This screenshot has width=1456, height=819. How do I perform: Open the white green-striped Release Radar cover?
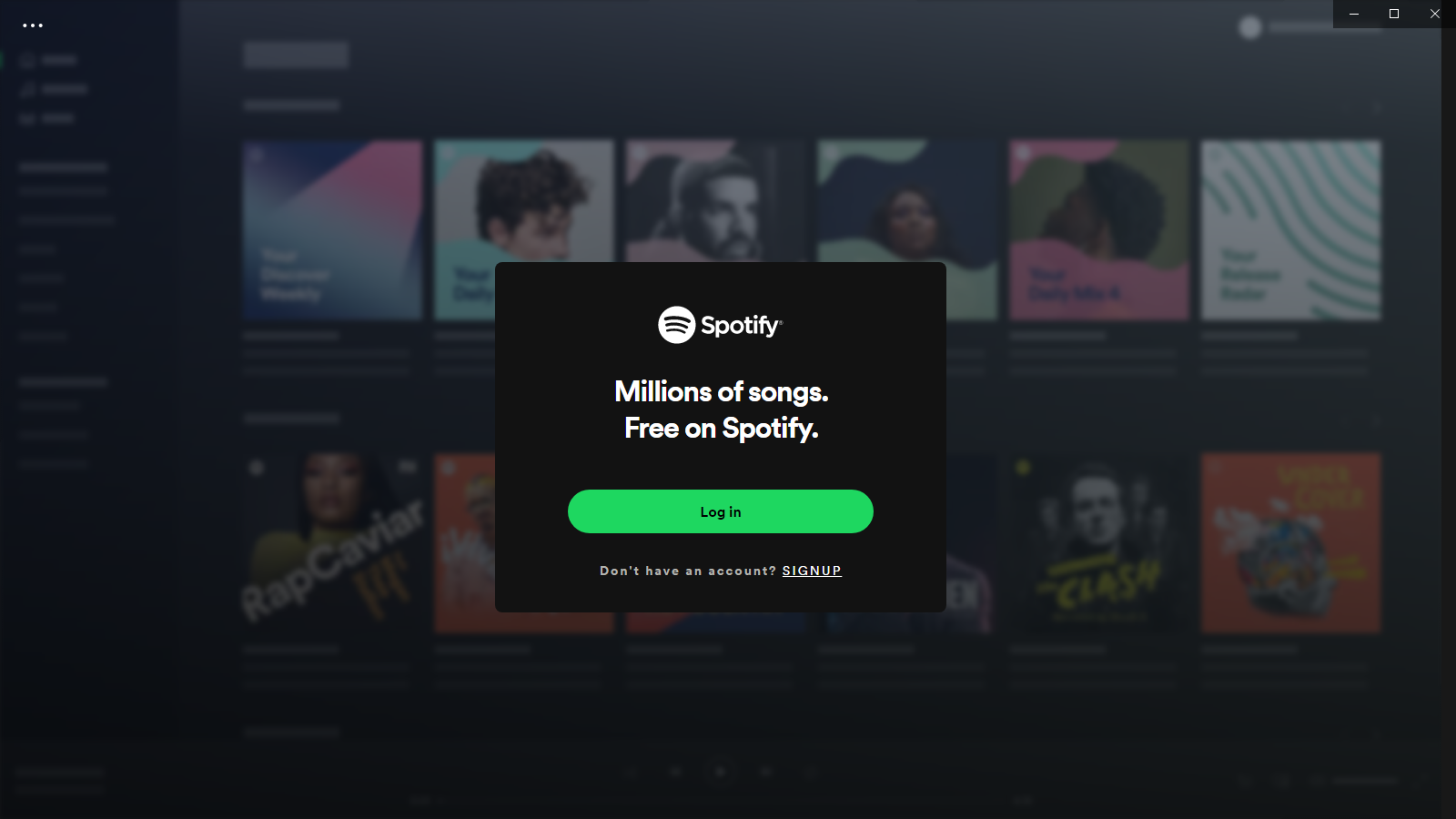[x=1290, y=230]
